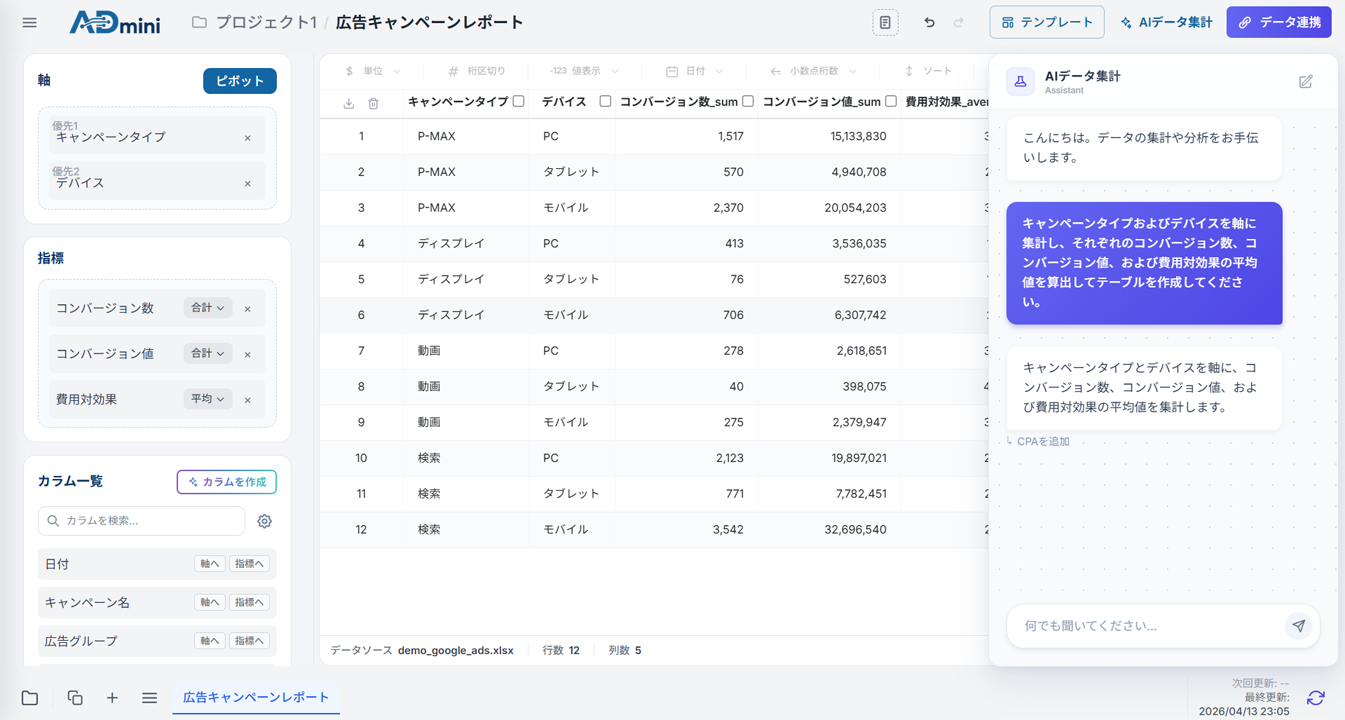
Task: Click the folder icon beside プロジェクト1
Action: pyautogui.click(x=199, y=22)
